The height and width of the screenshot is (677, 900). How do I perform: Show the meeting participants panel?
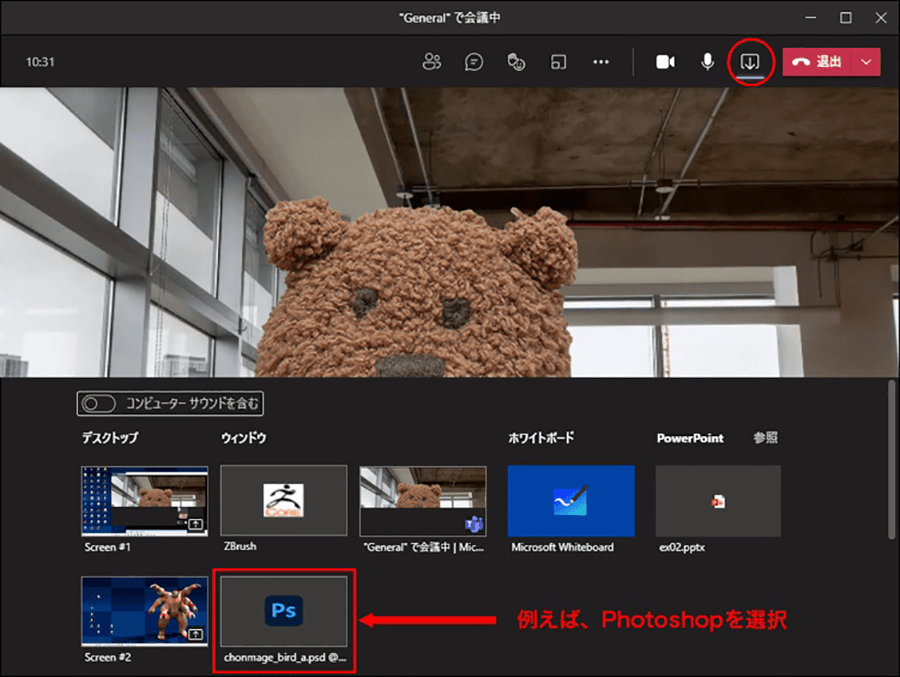pos(432,62)
